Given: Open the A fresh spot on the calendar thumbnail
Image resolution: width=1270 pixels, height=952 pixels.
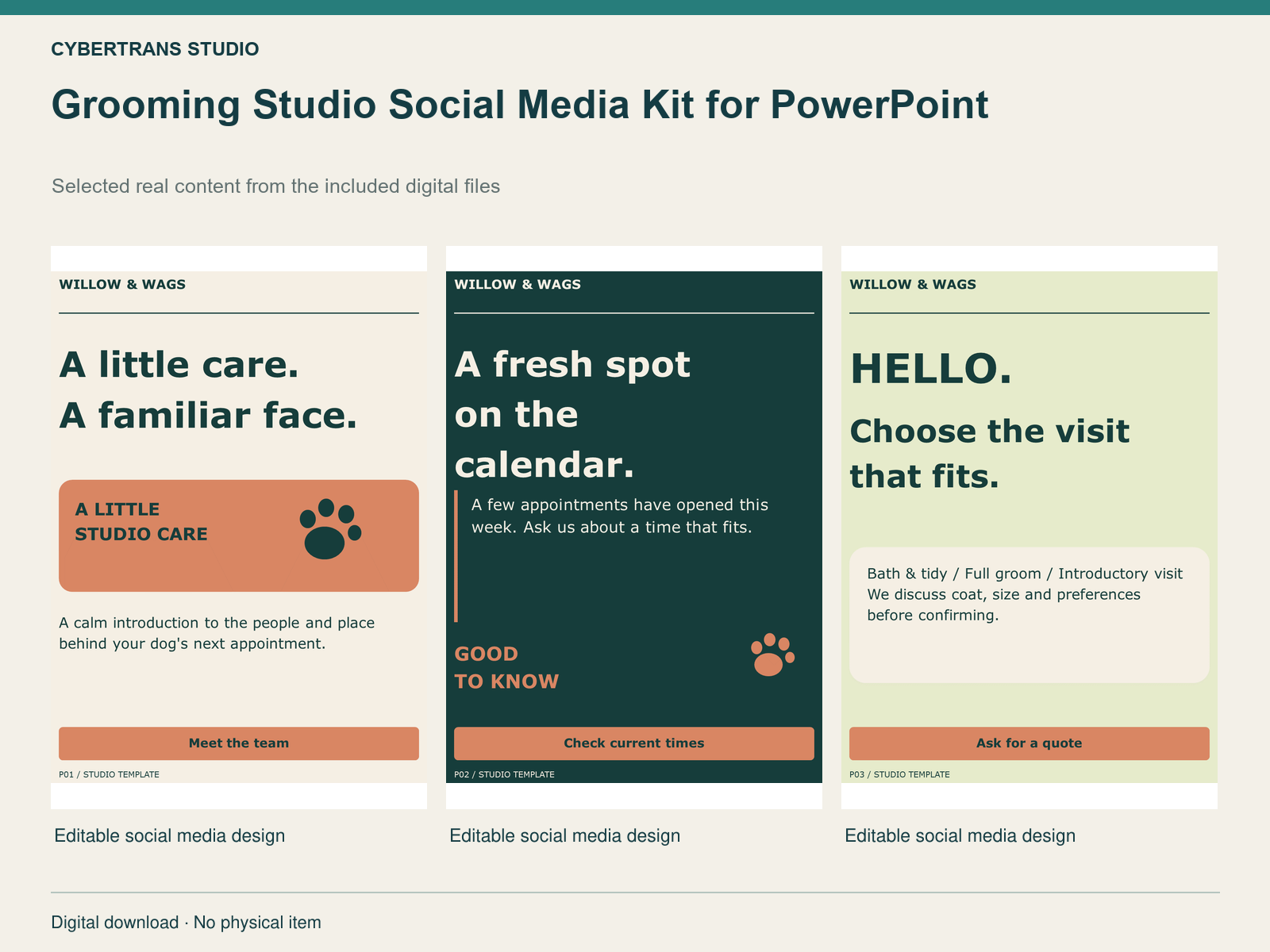Looking at the screenshot, I should (634, 527).
